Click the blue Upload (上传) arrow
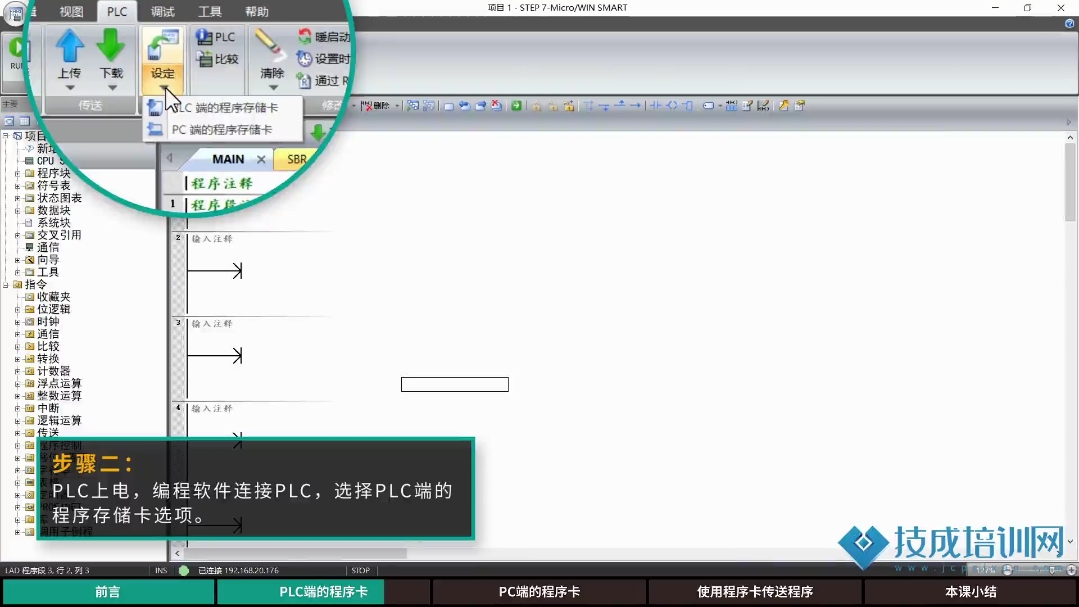Screen dimensions: 1079x607 [70, 45]
